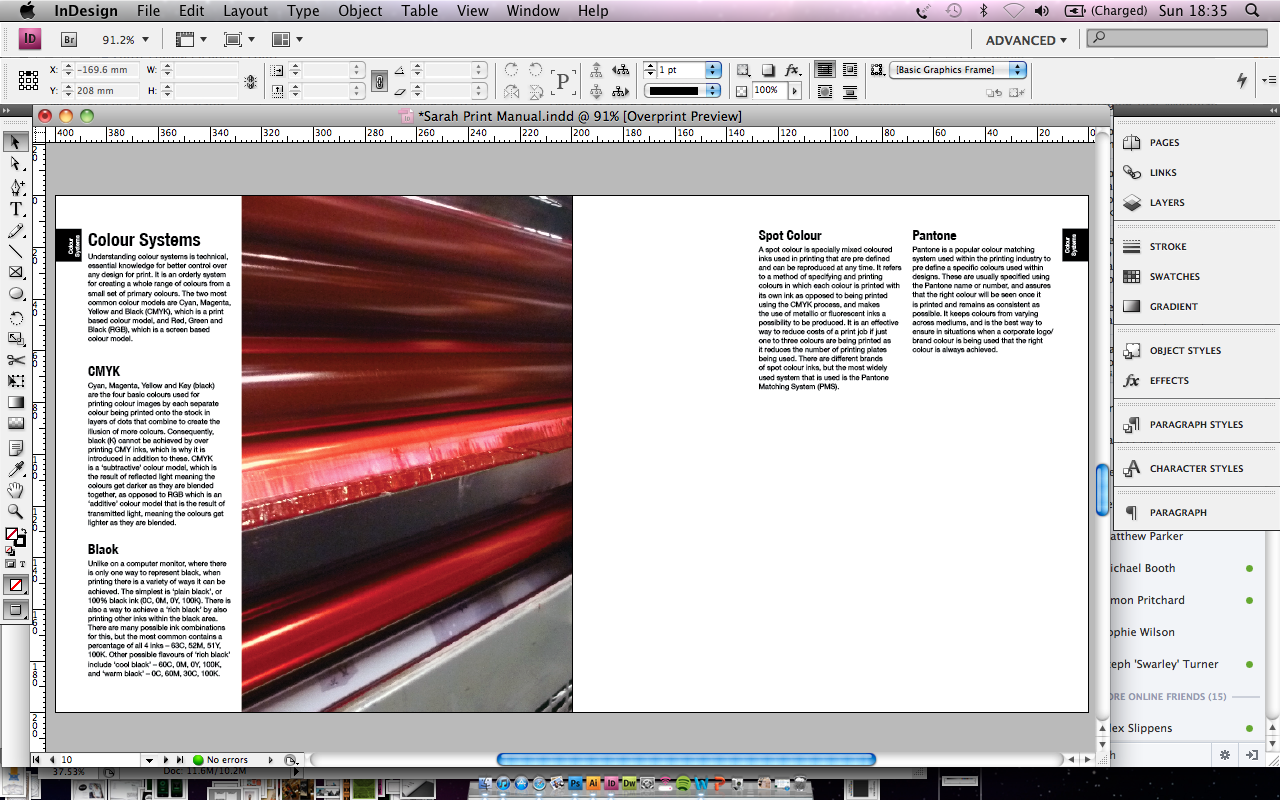Activate the Eyedropper tool
Screen dimensions: 1280x800
tap(16, 469)
